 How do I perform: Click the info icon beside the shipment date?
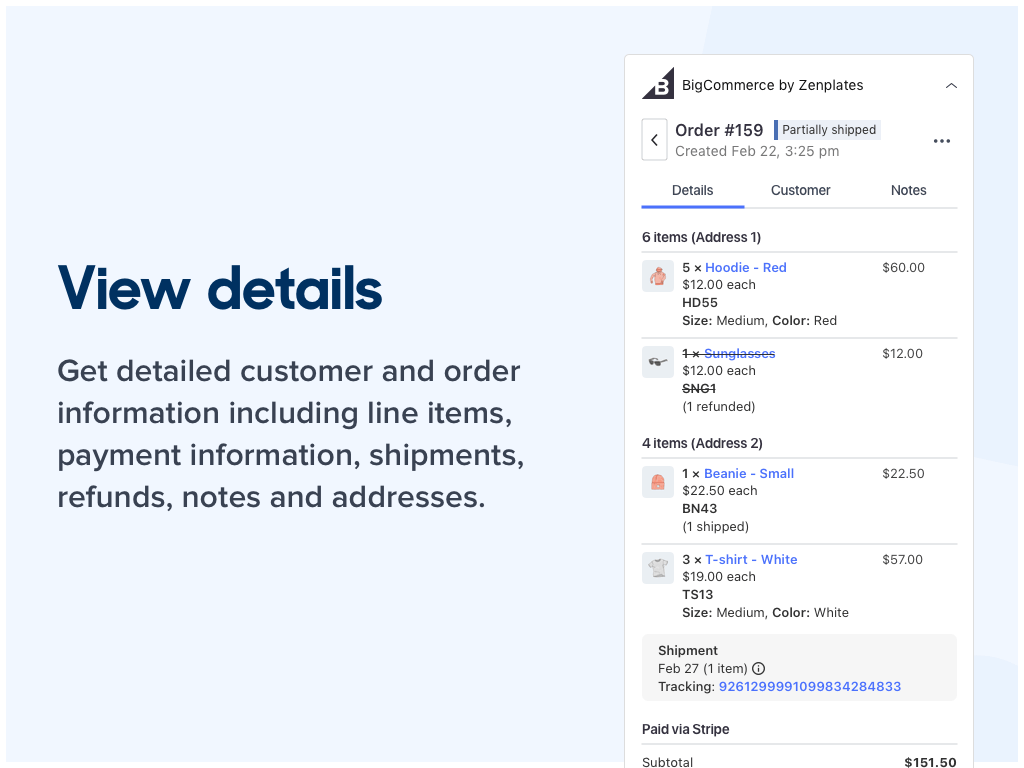[x=758, y=668]
